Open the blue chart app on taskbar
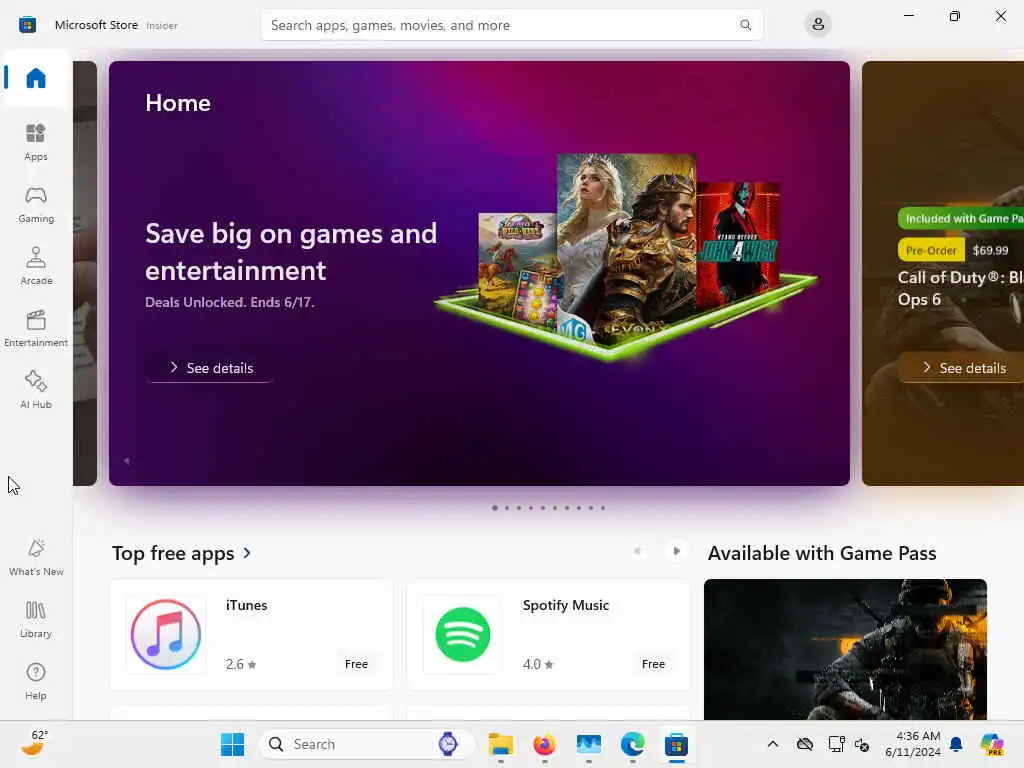The image size is (1024, 768). coord(588,744)
